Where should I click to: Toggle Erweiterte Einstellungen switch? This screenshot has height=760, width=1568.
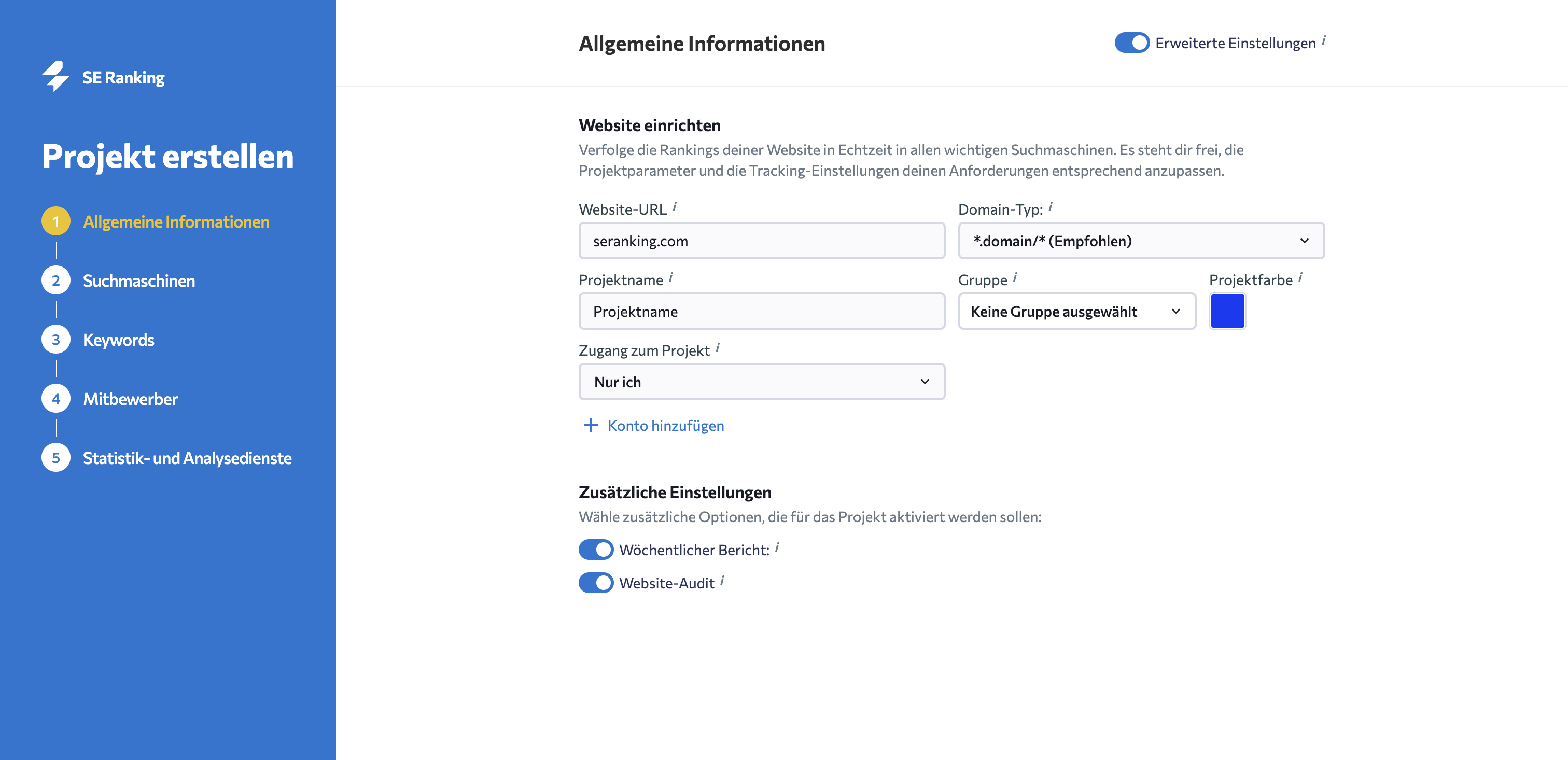1131,43
